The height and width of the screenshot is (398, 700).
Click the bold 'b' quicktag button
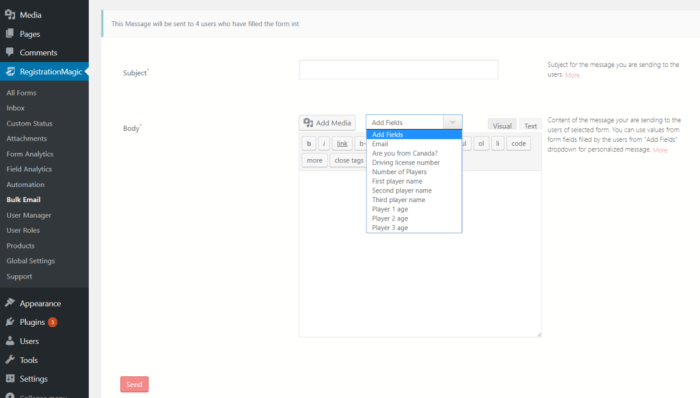308,143
